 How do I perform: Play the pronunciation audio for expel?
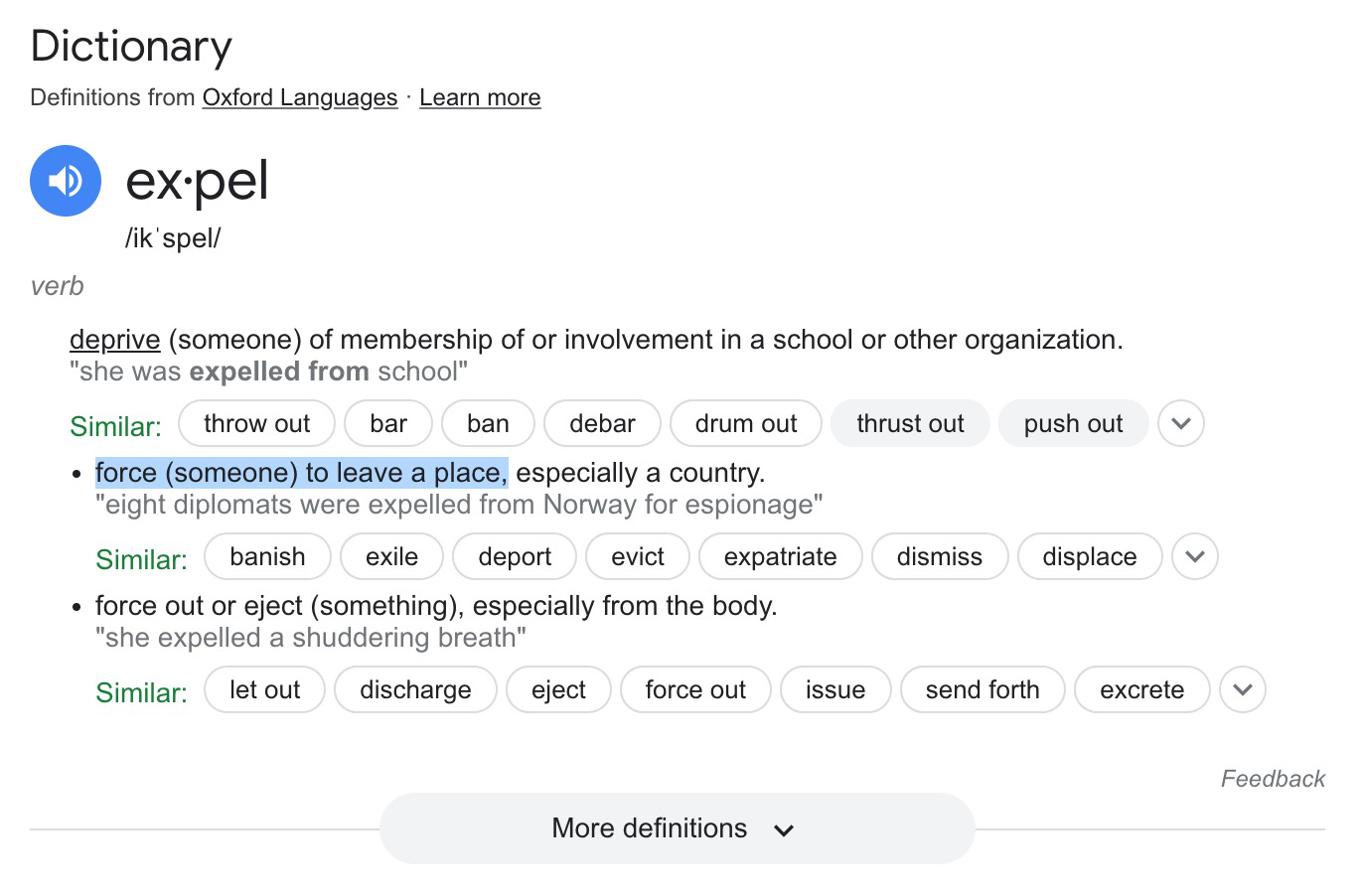[x=66, y=181]
